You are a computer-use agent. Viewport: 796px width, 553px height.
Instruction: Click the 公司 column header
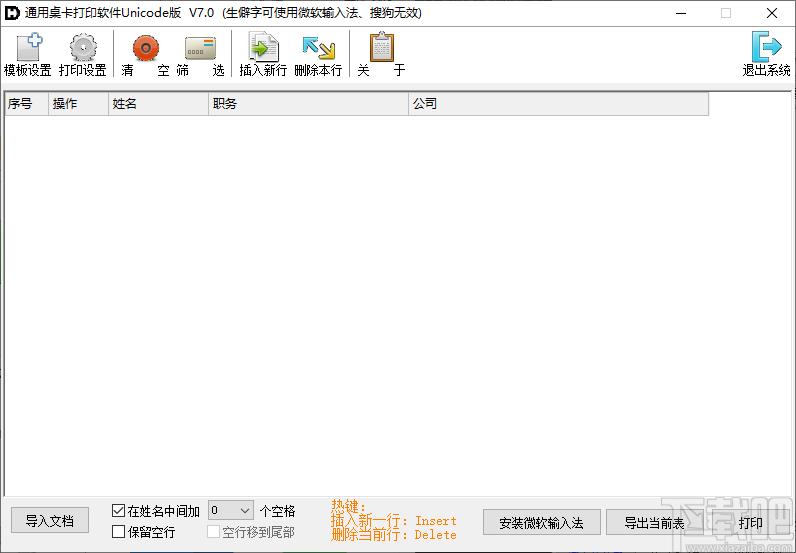tap(558, 104)
